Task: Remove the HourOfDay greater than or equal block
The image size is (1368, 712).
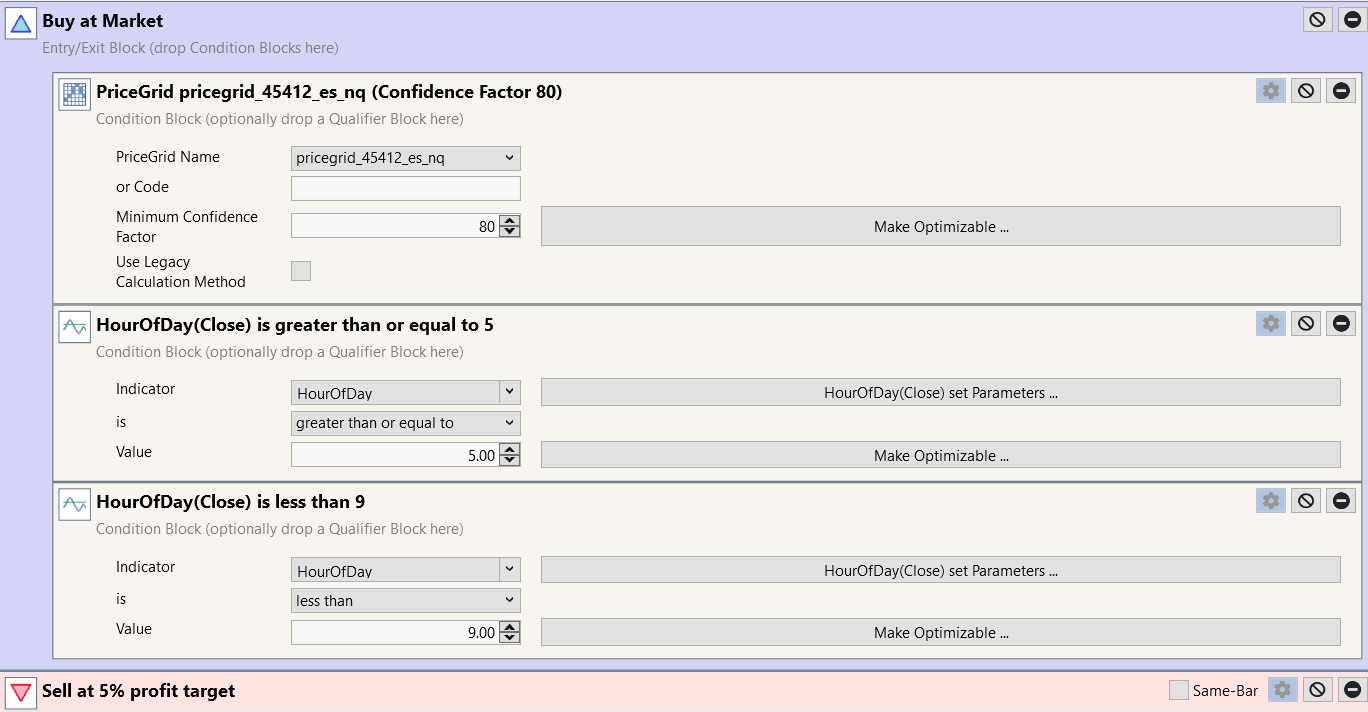Action: 1341,323
